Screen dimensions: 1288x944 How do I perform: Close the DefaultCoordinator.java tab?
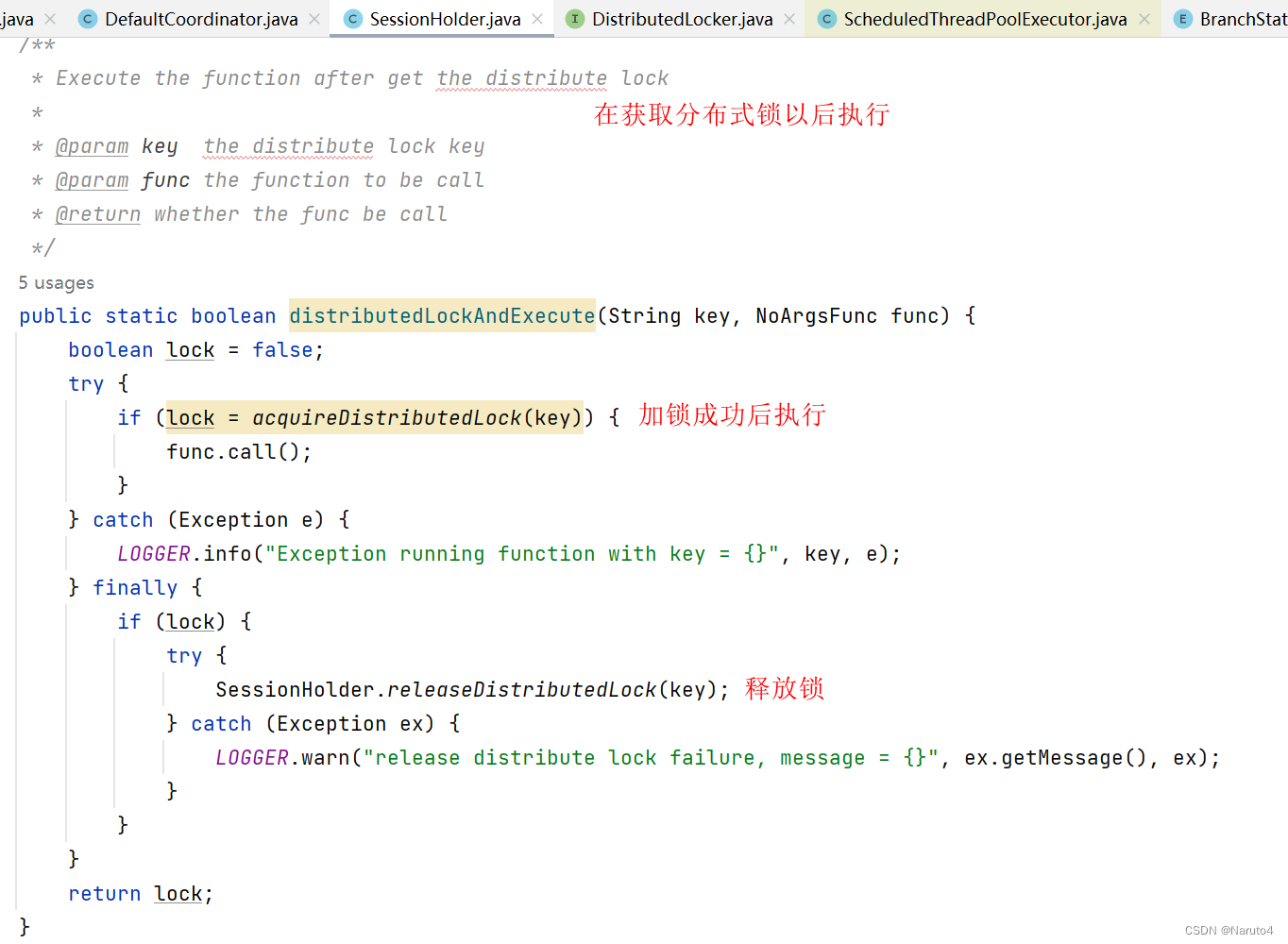pos(314,19)
